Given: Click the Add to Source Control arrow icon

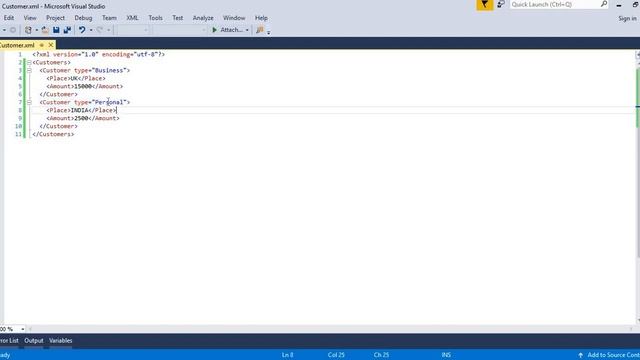Looking at the screenshot, I should coord(580,355).
